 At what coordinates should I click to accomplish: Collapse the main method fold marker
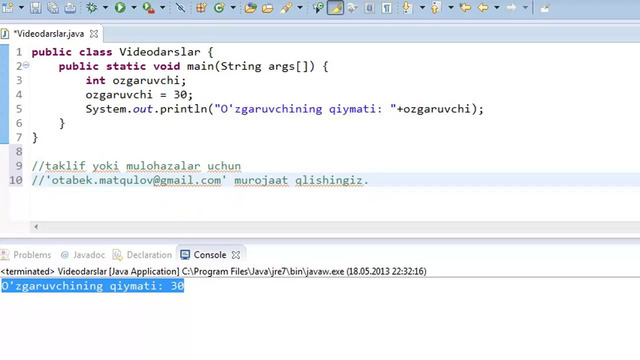[26, 64]
